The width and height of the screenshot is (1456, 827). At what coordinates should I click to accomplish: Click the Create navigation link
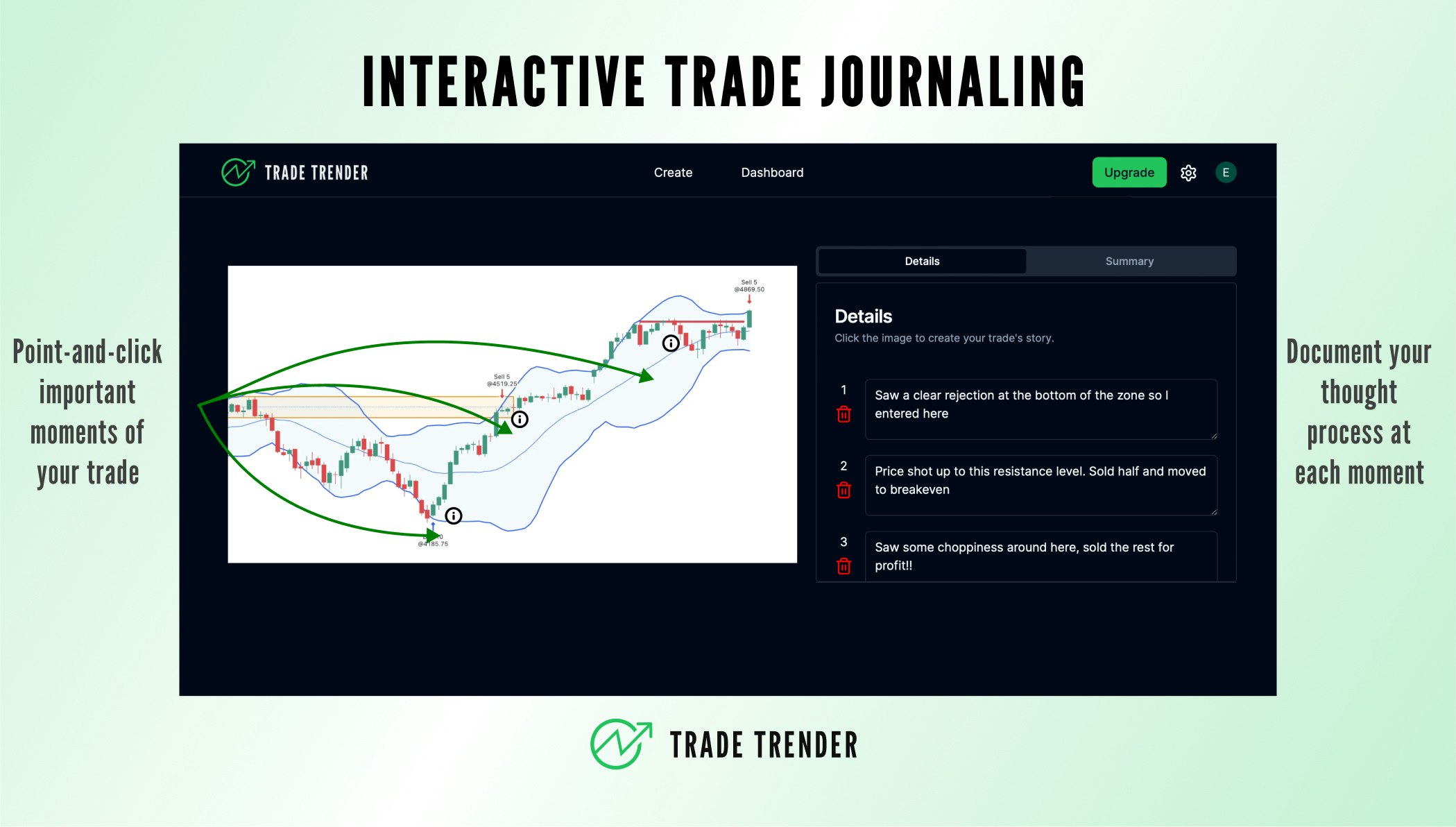[x=673, y=172]
